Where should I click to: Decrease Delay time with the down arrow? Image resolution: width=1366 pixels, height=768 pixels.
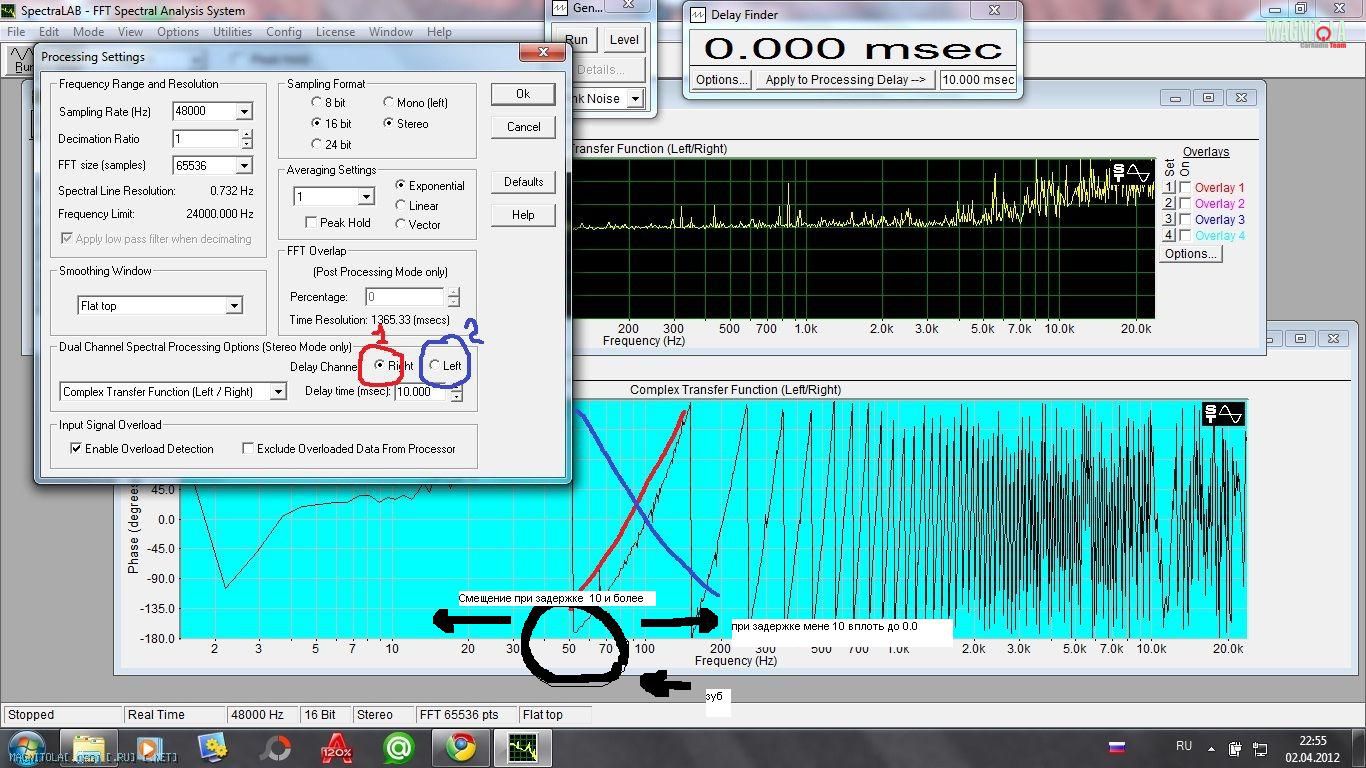456,396
